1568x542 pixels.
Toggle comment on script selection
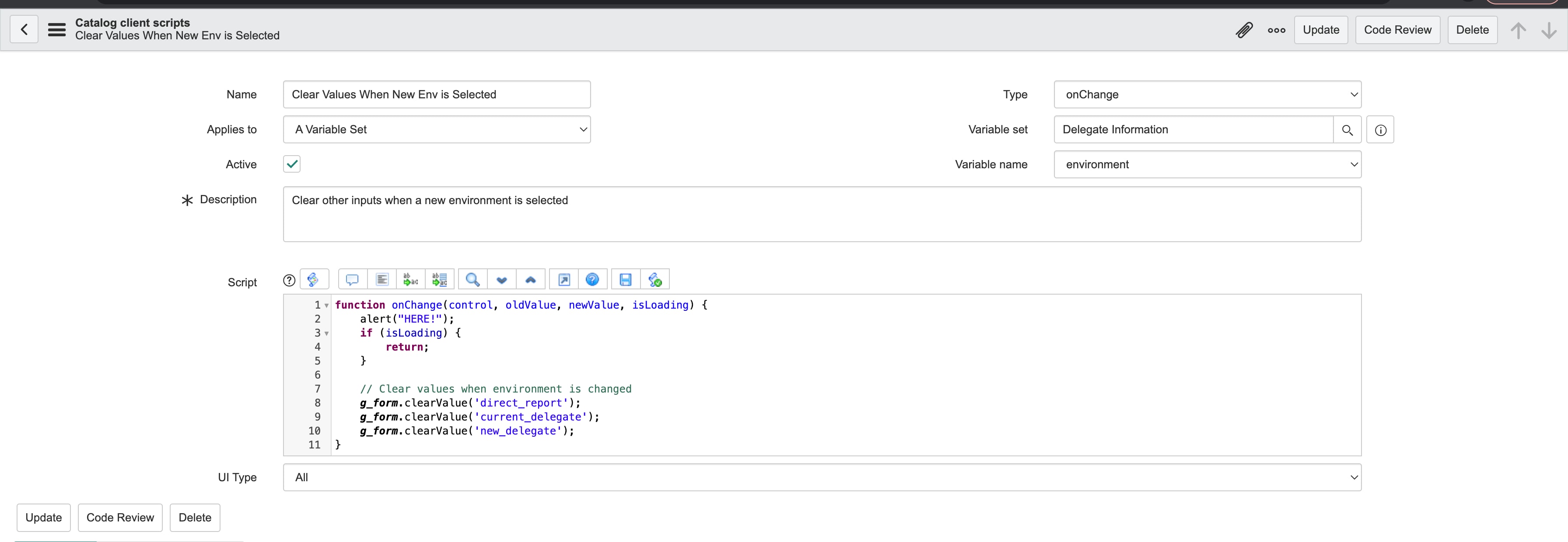pyautogui.click(x=352, y=279)
